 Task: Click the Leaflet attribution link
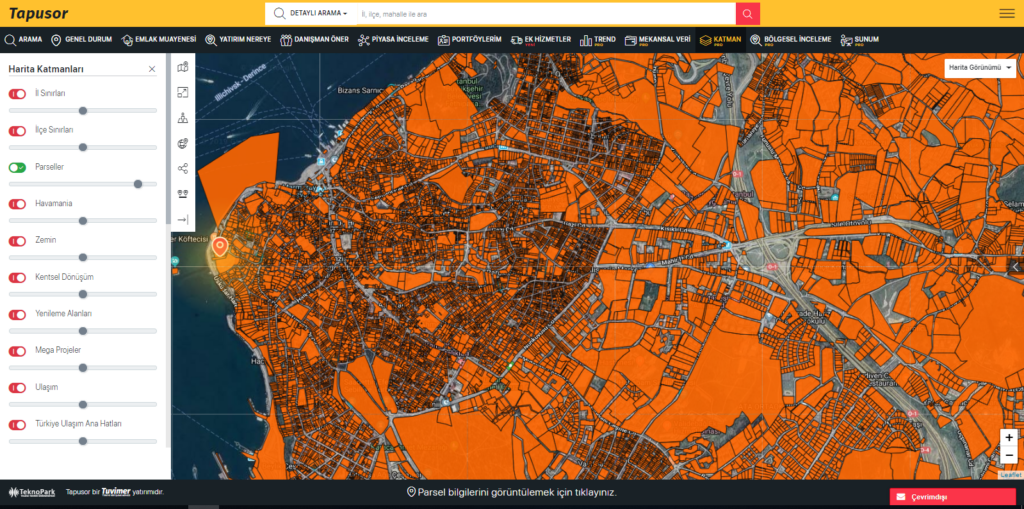tap(1011, 475)
